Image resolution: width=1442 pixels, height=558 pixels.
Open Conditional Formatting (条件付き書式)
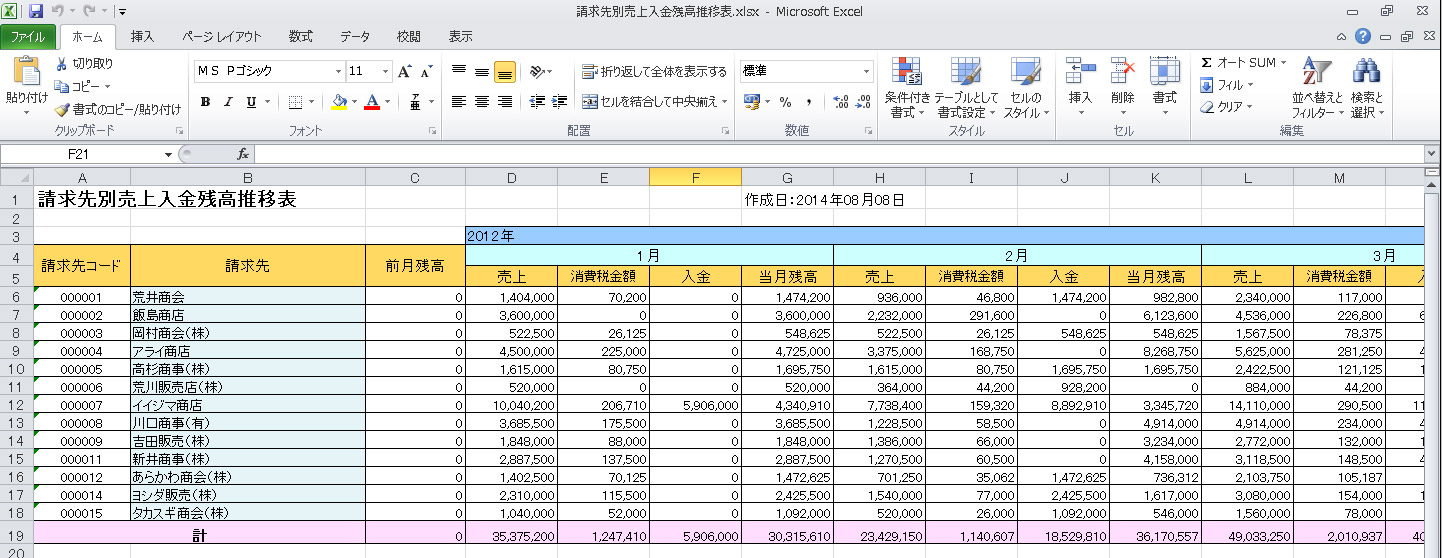(x=907, y=88)
